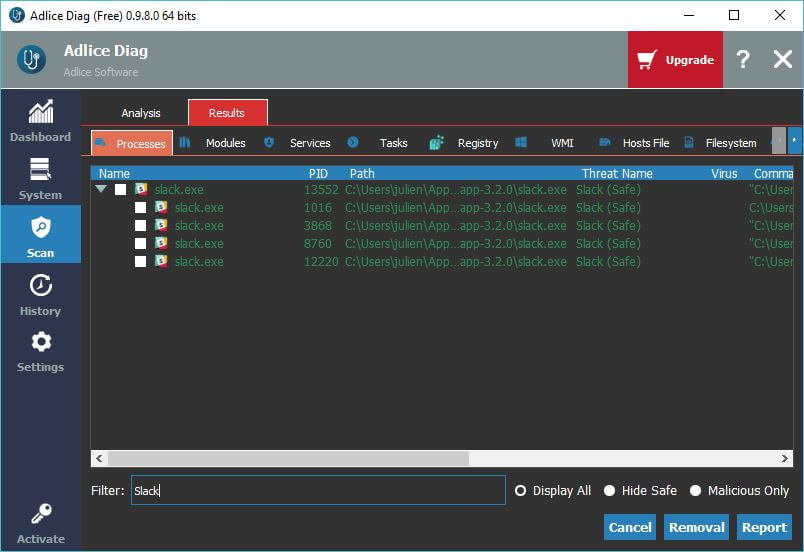Click the help question mark icon
Viewport: 804px width, 552px height.
click(742, 60)
